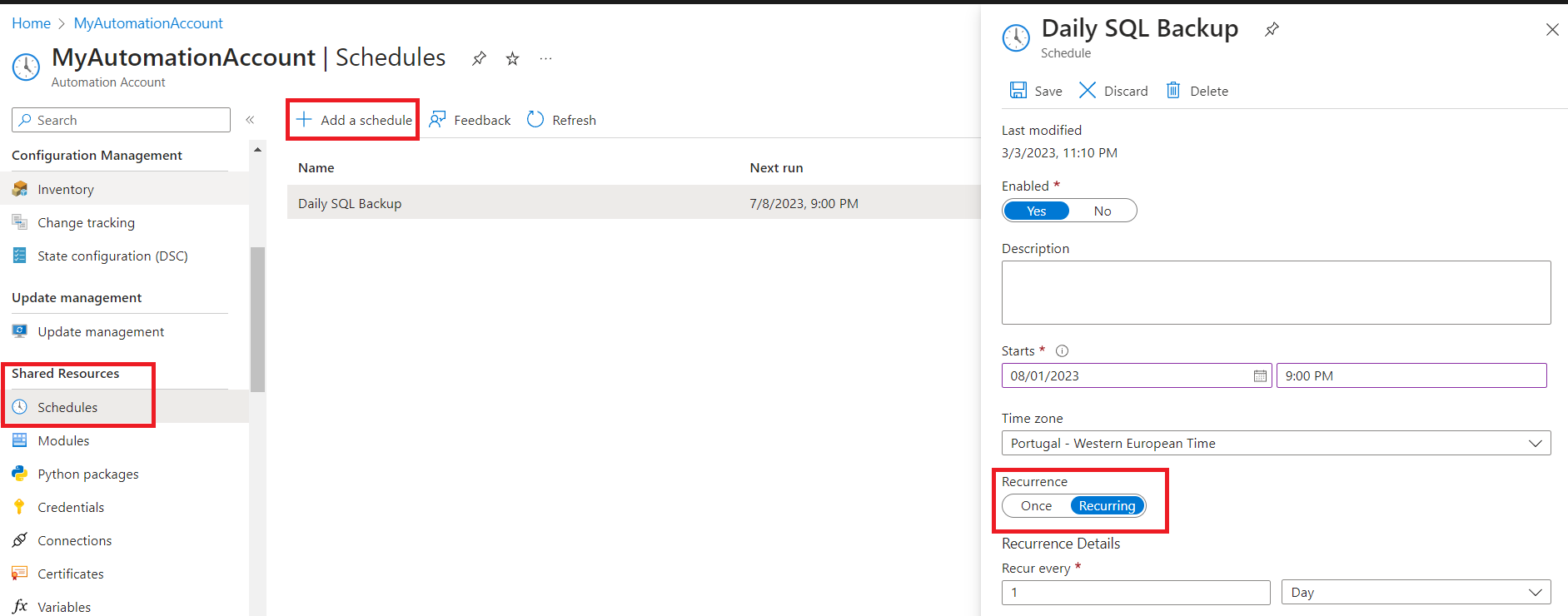Screen dimensions: 1568x616
Task: Collapse the left navigation menu chevrons
Action: click(x=250, y=120)
